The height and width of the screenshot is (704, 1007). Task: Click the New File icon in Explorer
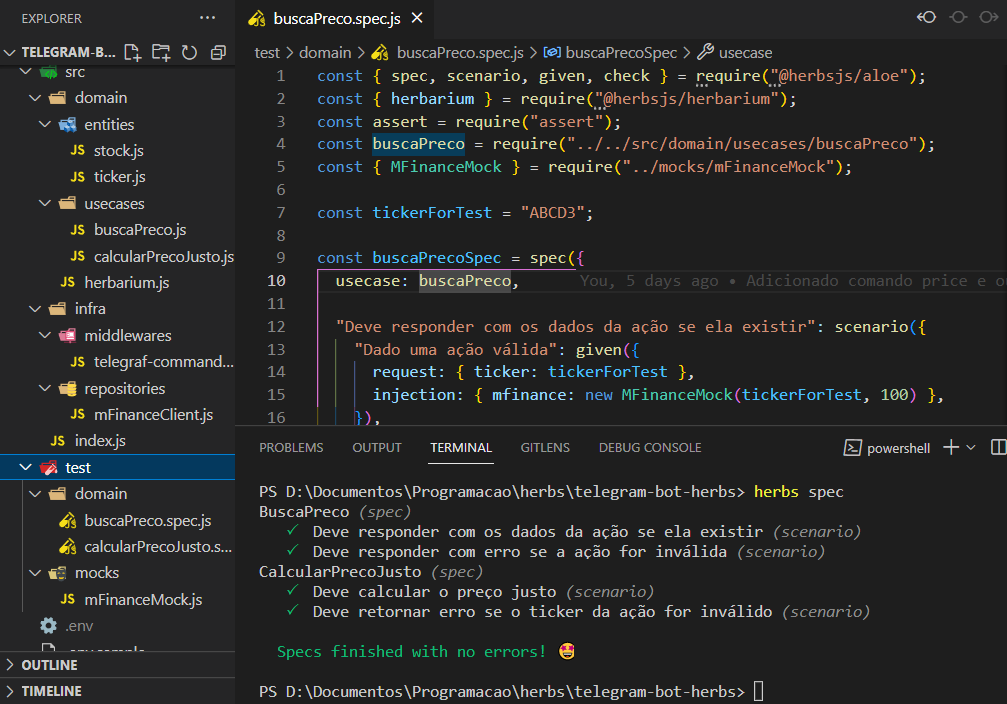(x=132, y=53)
